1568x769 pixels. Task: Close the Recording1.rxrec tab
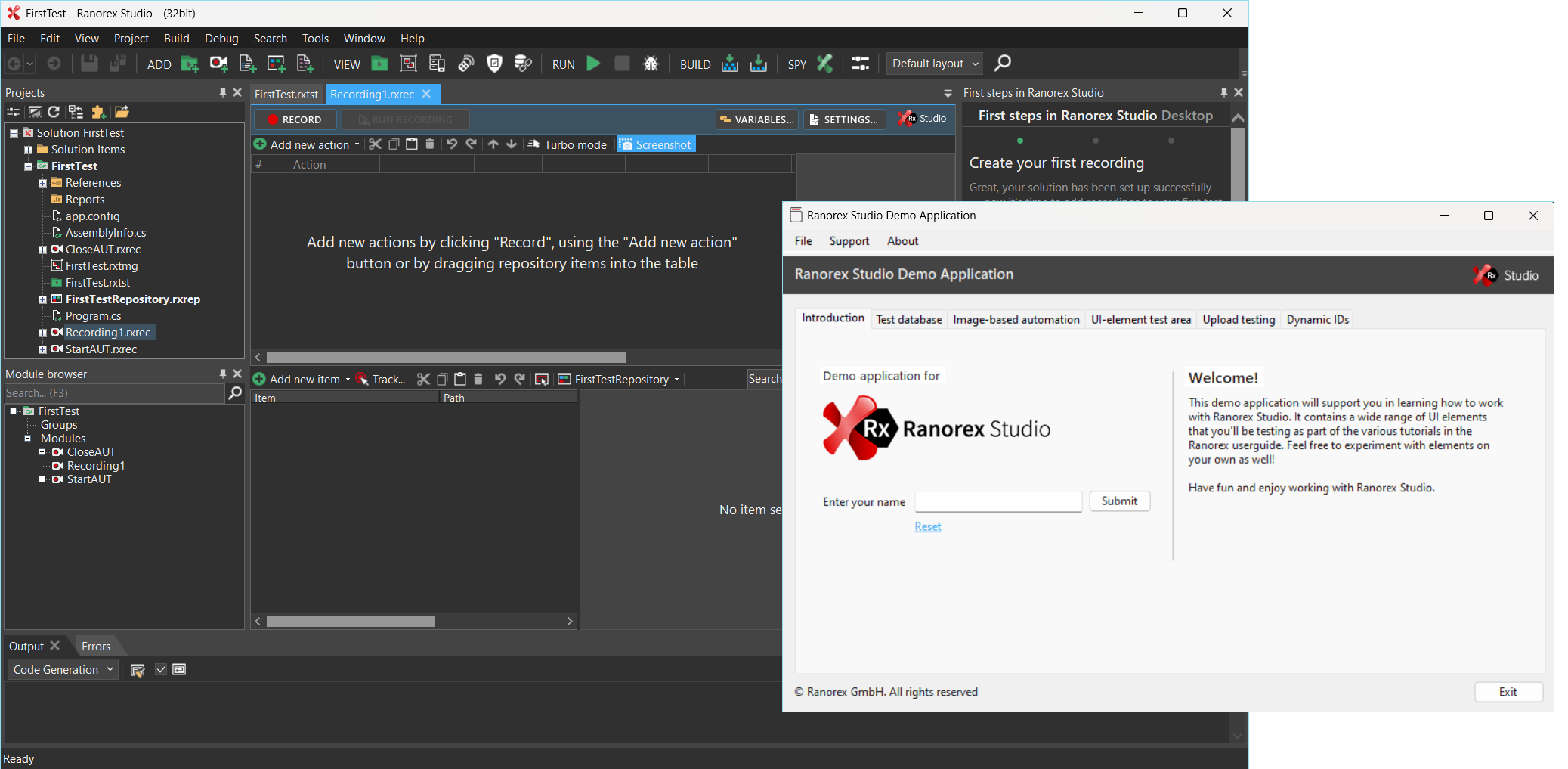pos(426,94)
